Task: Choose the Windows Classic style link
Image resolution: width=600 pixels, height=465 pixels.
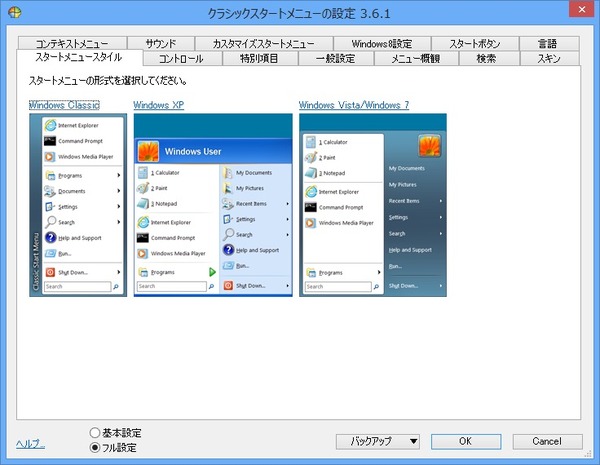Action: 64,105
